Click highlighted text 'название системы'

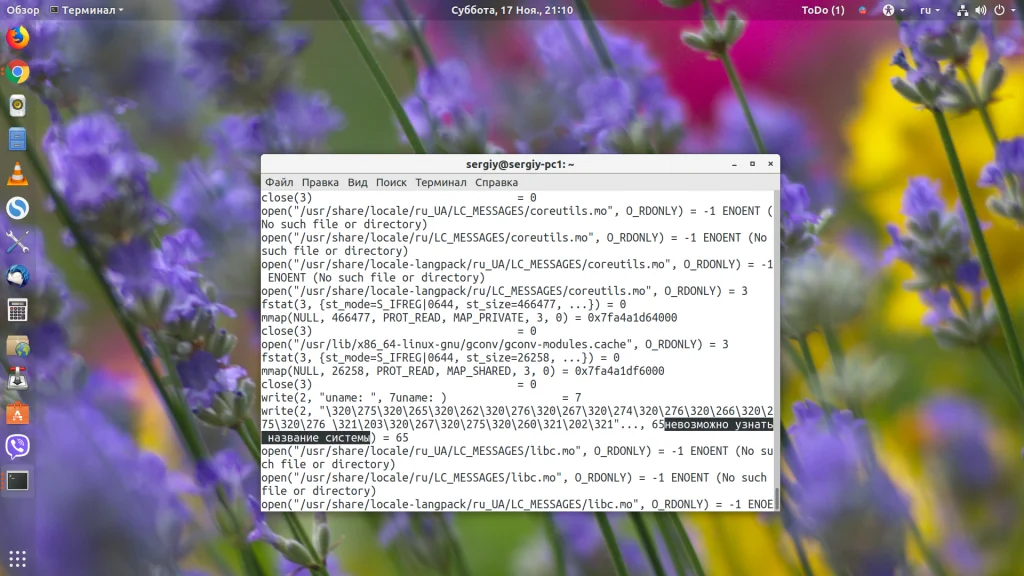[318, 438]
